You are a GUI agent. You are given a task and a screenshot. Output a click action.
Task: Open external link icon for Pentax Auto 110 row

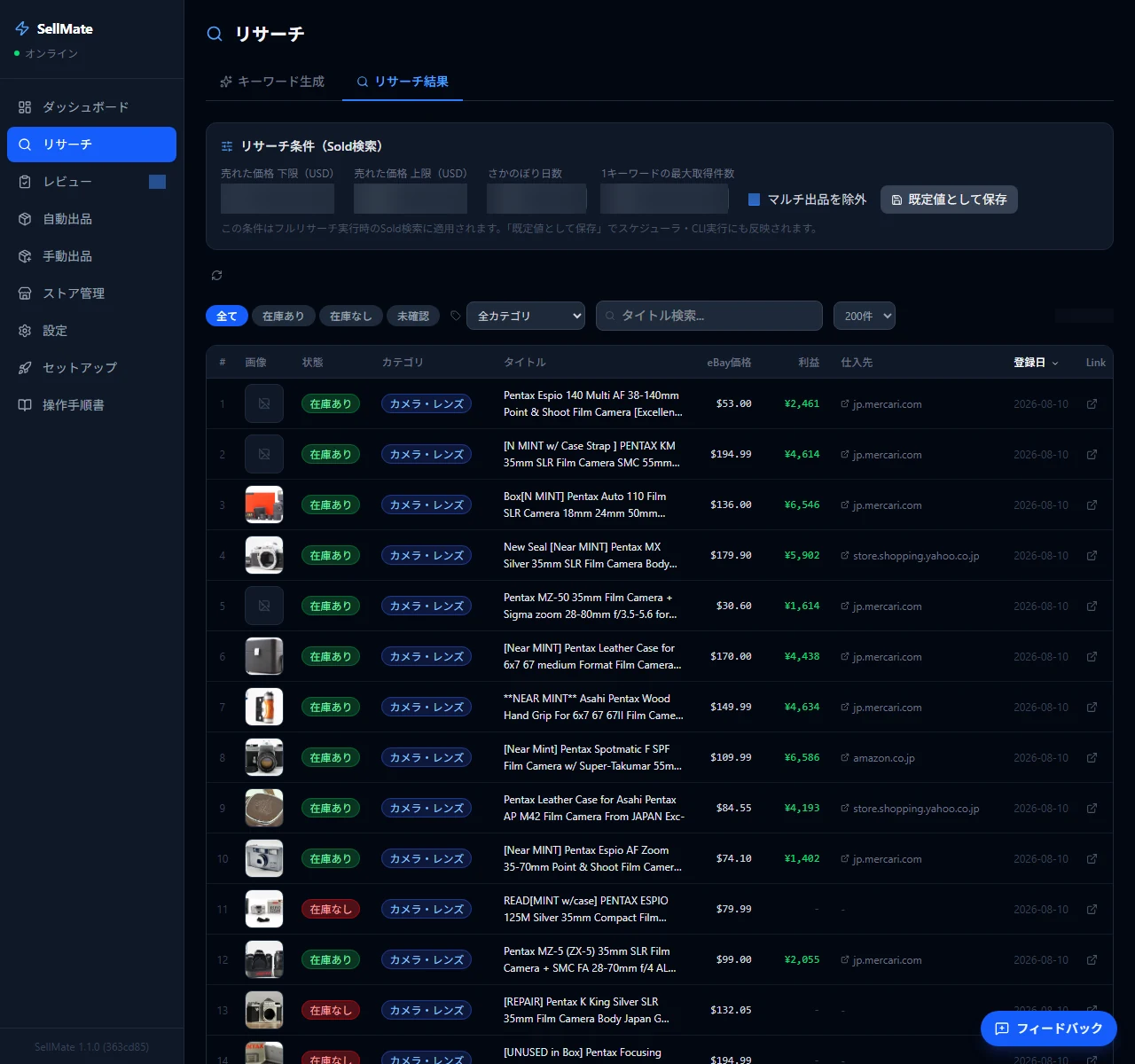click(x=1092, y=505)
